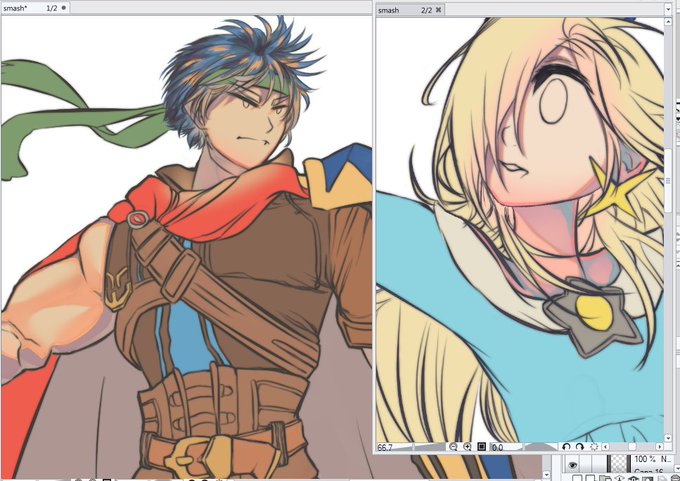Close the smash 2/2 tab
680x481 pixels.
(439, 10)
